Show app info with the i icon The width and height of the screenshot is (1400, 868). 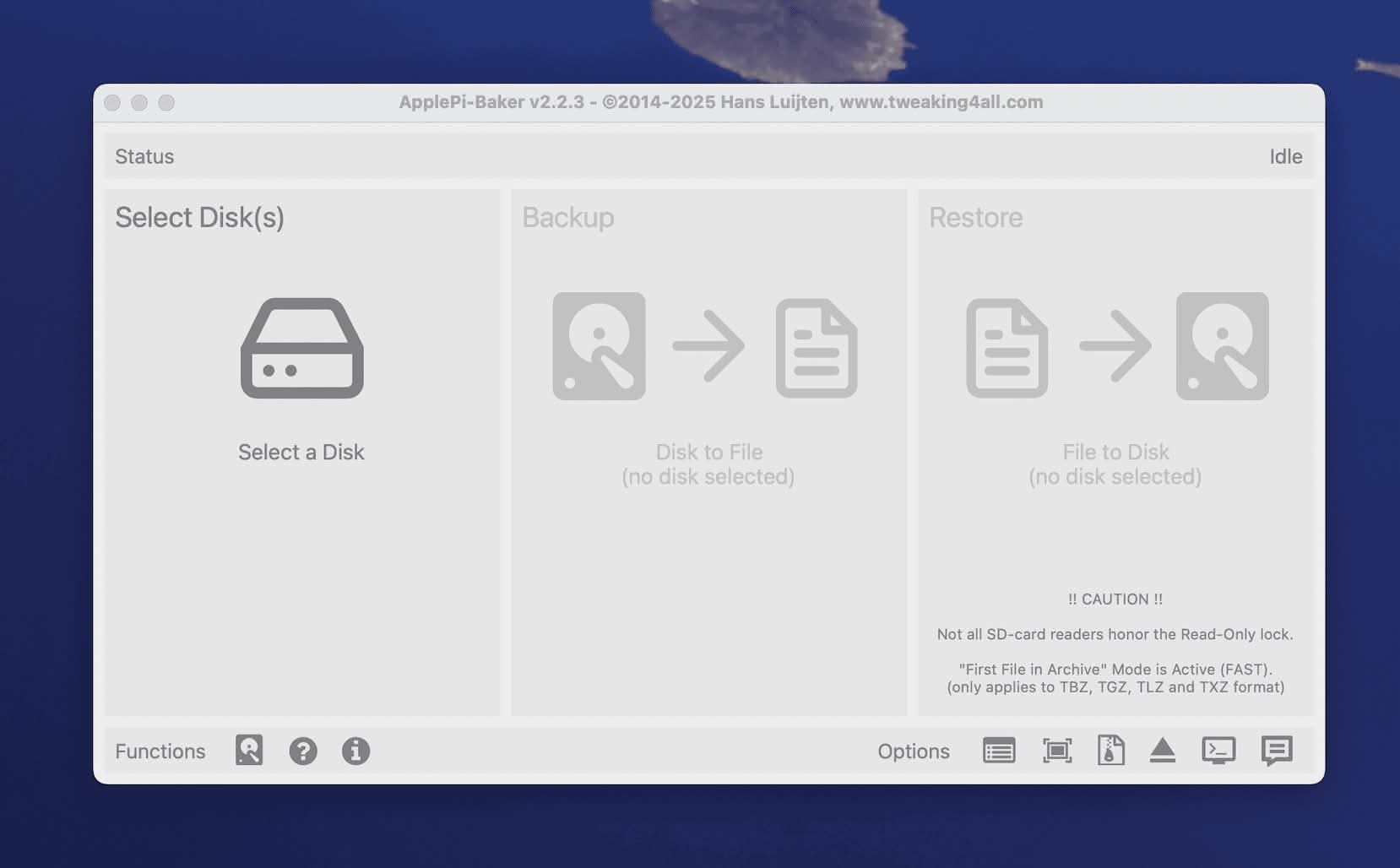[355, 751]
